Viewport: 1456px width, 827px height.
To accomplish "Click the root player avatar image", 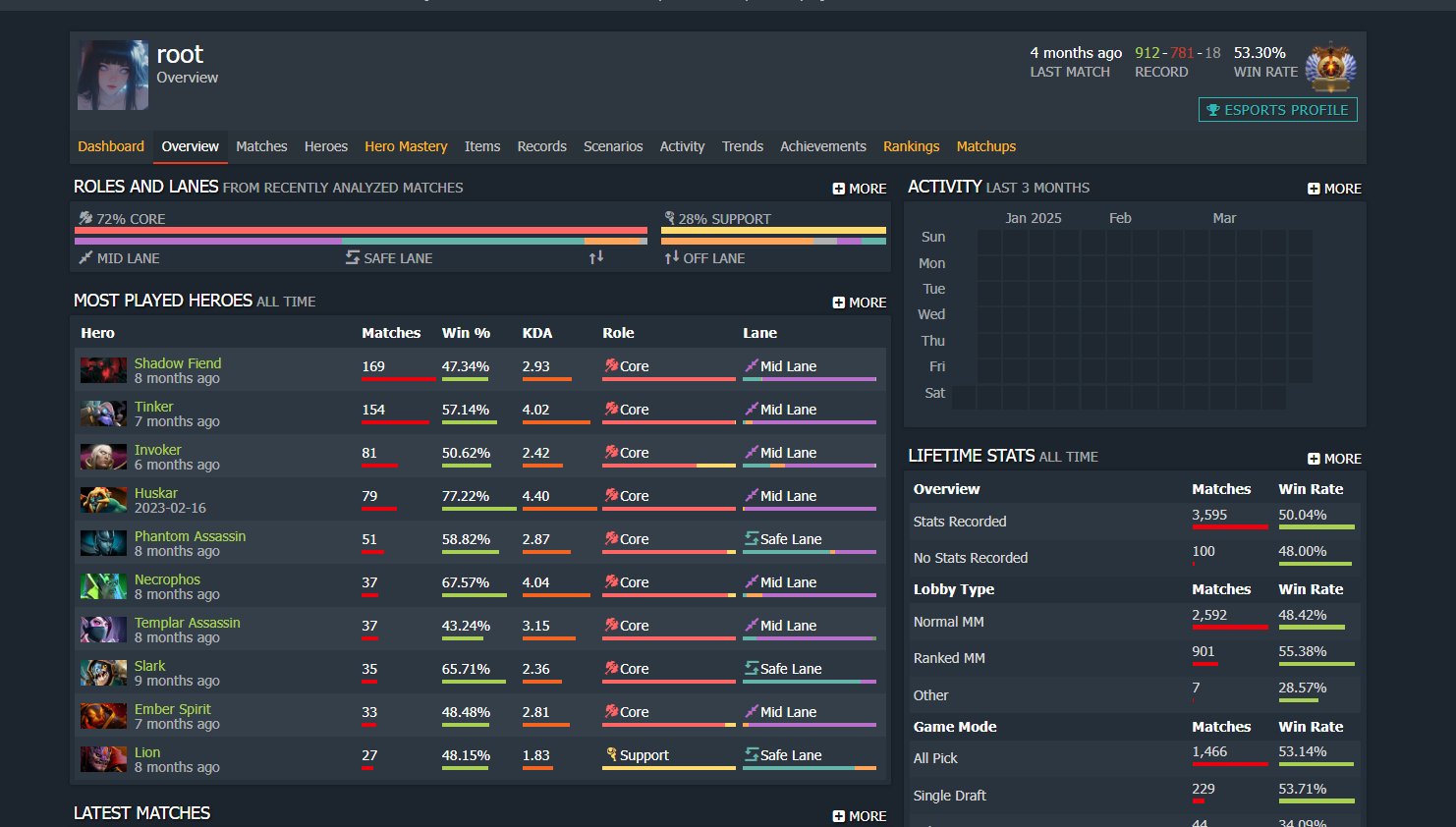I will [113, 76].
